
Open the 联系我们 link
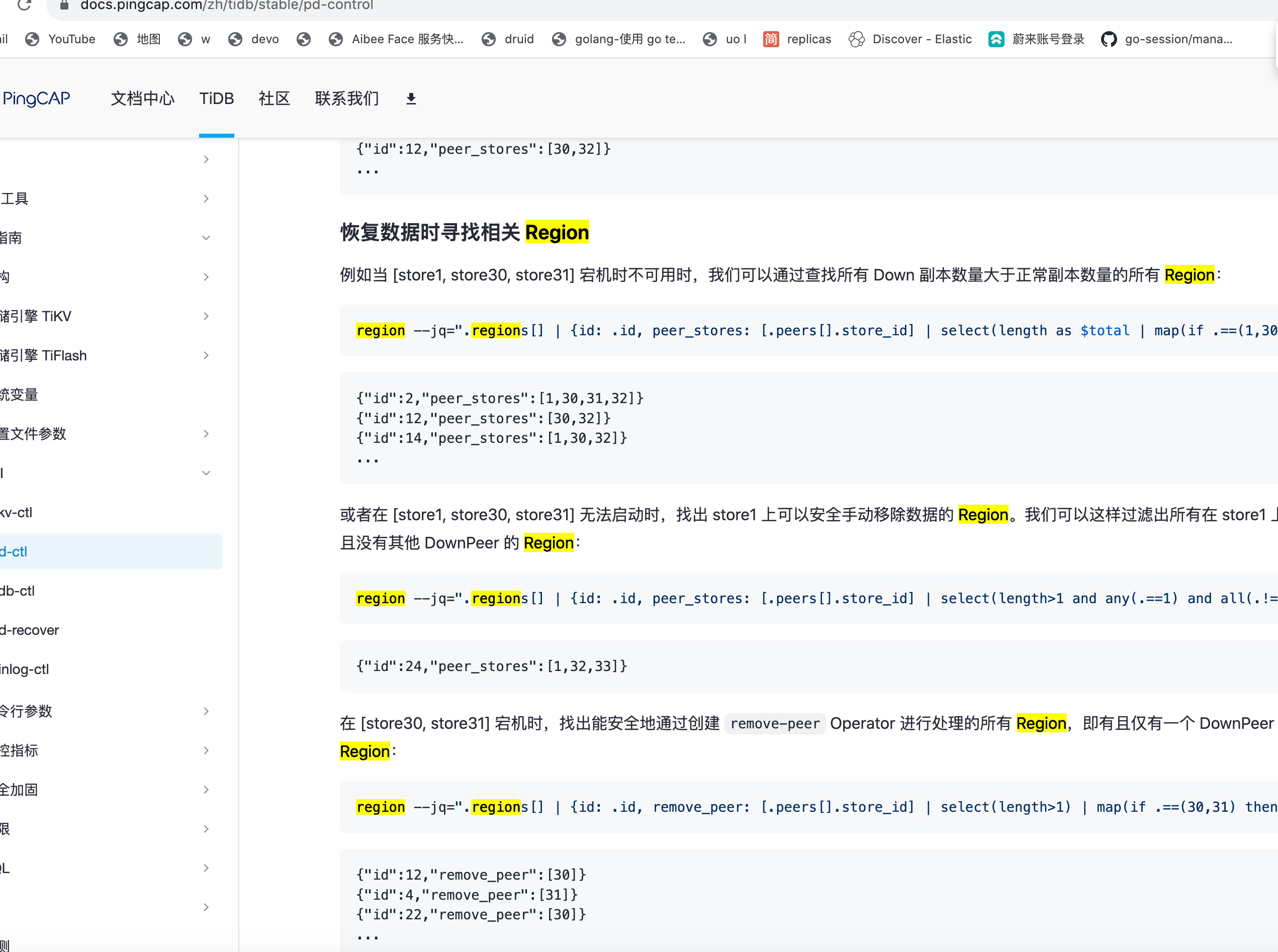(346, 99)
